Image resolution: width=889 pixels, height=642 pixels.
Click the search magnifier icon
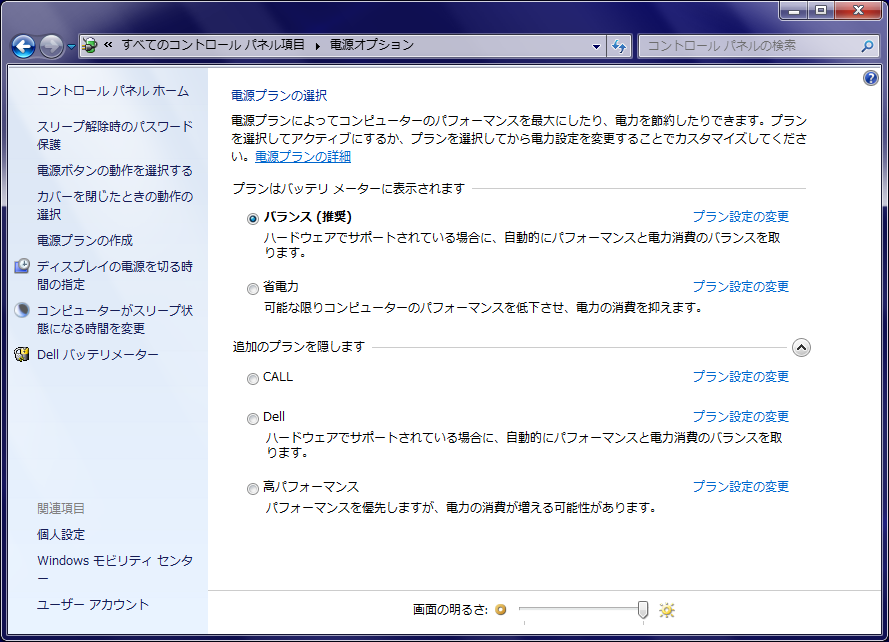867,46
